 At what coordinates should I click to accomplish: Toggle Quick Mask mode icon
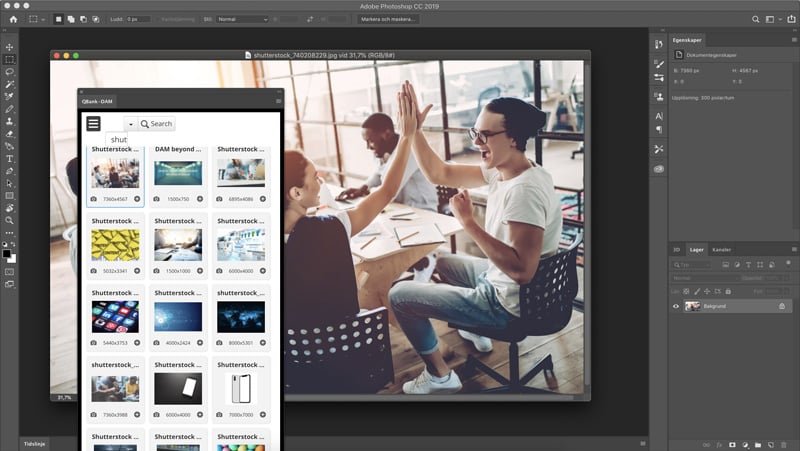[x=9, y=272]
